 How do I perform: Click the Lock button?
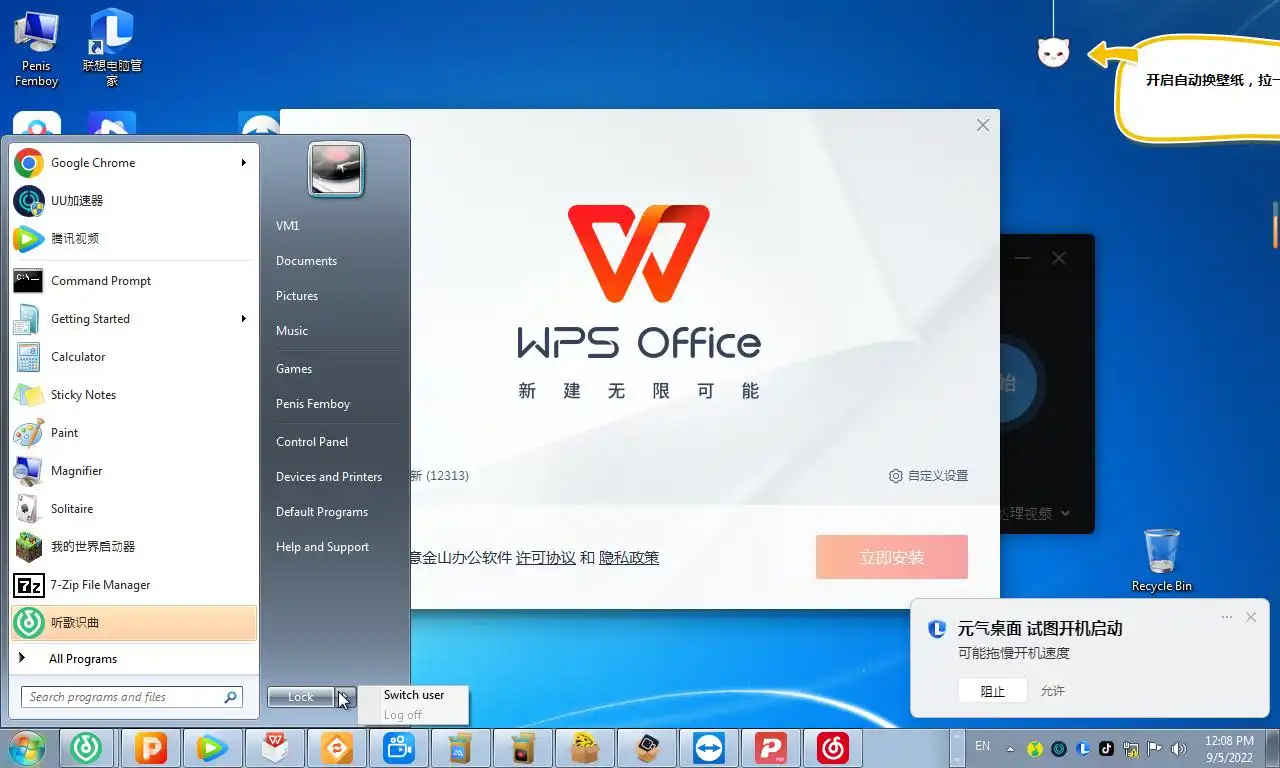coord(301,697)
